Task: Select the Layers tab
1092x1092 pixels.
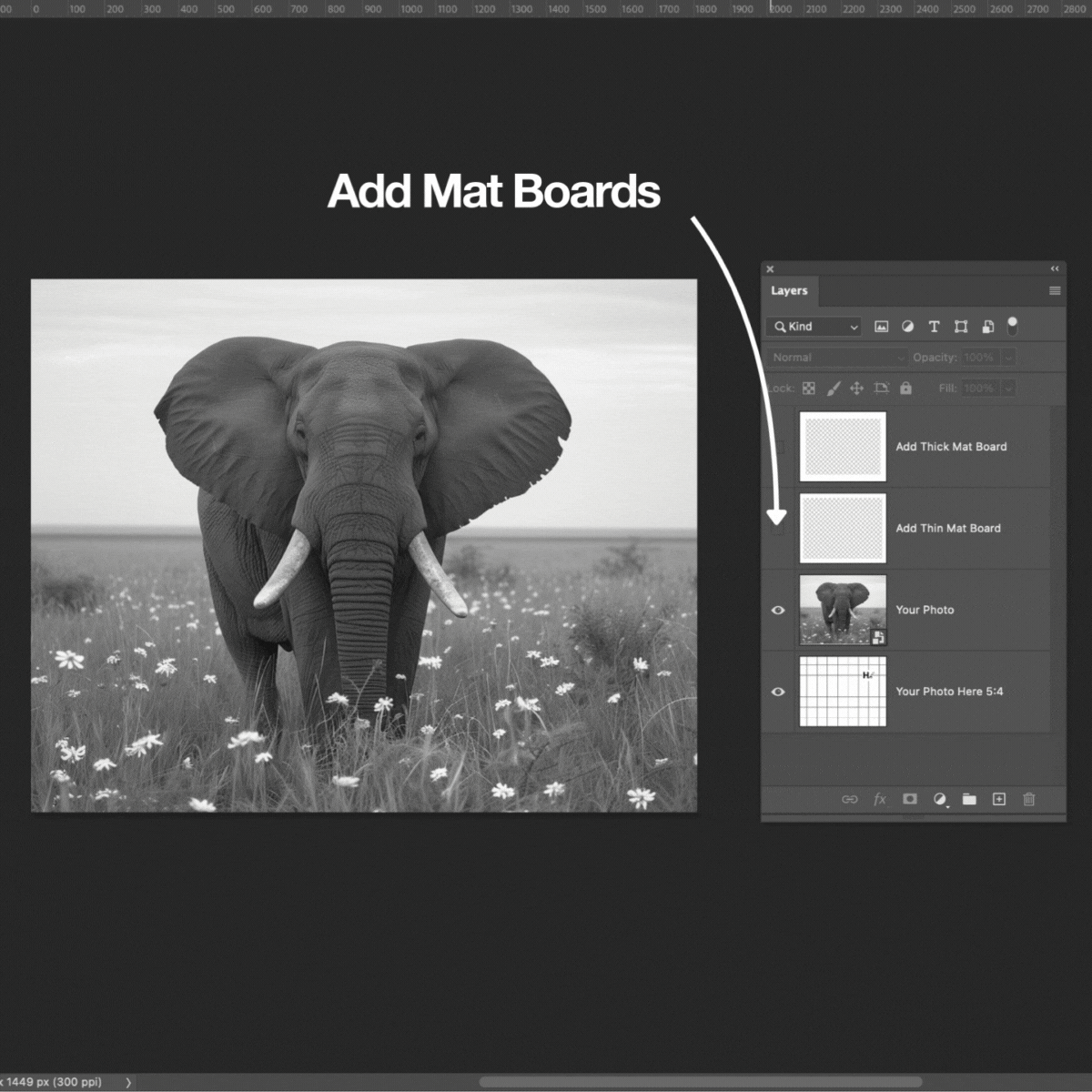Action: [789, 291]
